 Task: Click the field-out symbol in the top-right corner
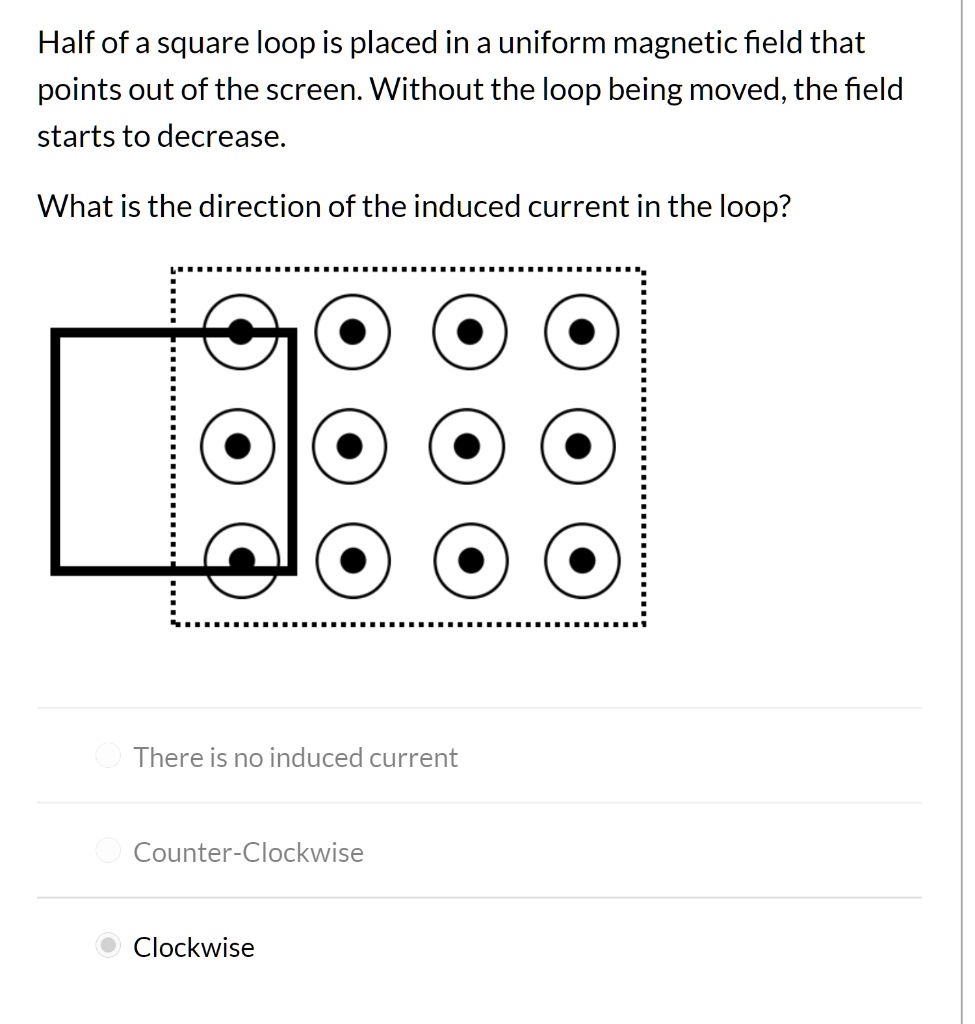pos(581,332)
